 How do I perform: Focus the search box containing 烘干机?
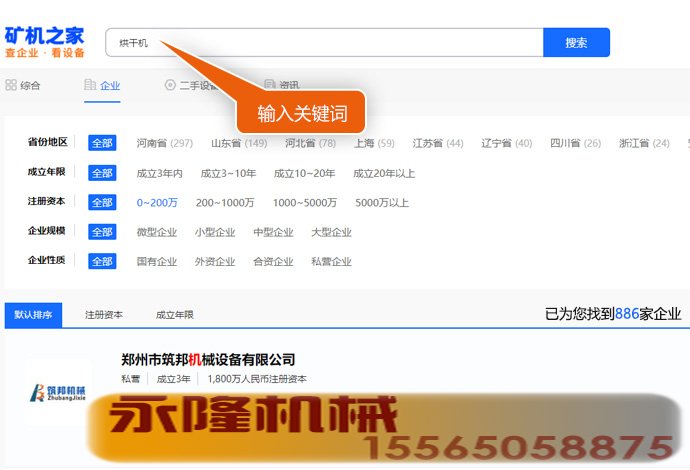click(x=324, y=43)
